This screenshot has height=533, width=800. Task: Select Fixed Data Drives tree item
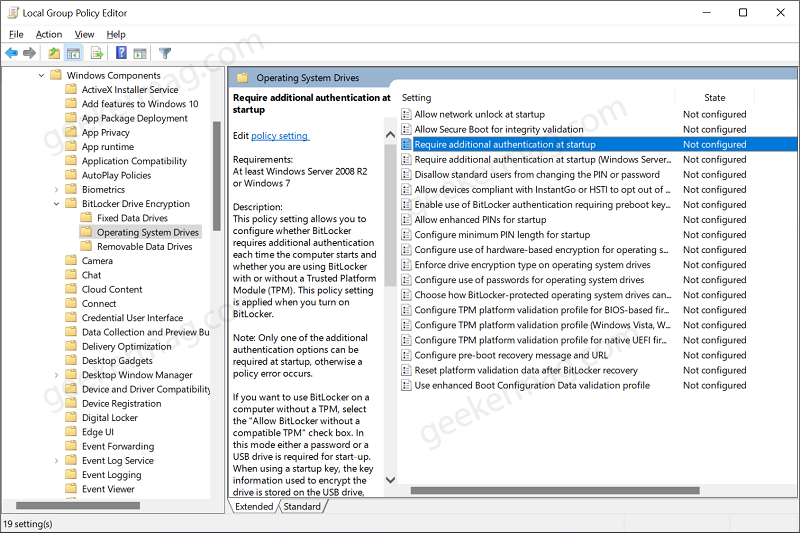(x=132, y=218)
